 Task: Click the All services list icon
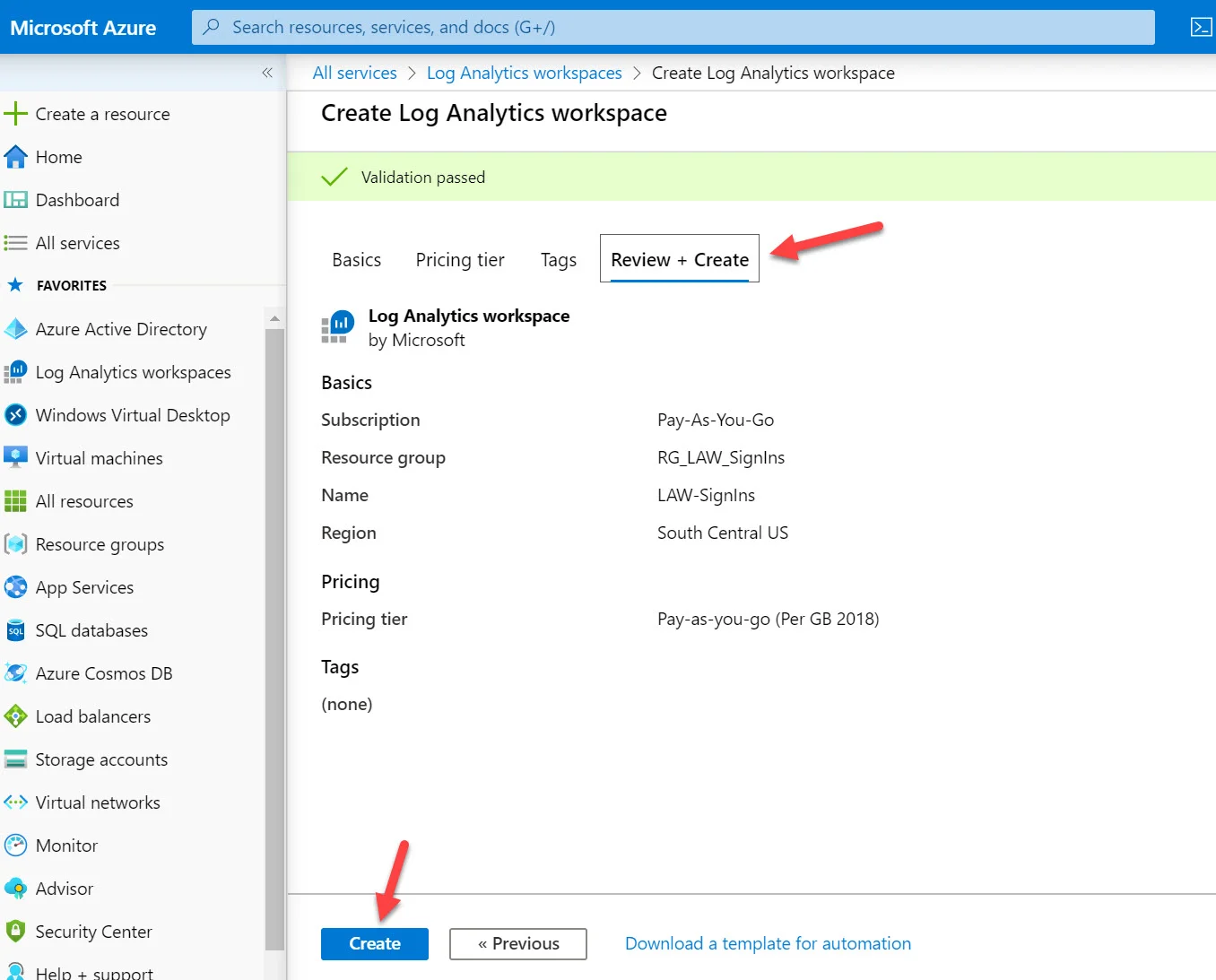(x=15, y=243)
